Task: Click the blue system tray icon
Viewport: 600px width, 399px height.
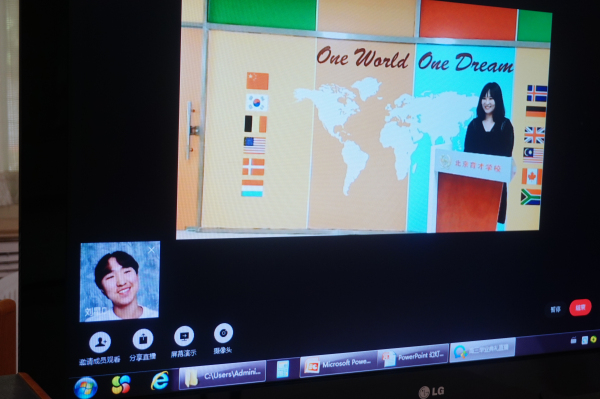Action: click(585, 340)
